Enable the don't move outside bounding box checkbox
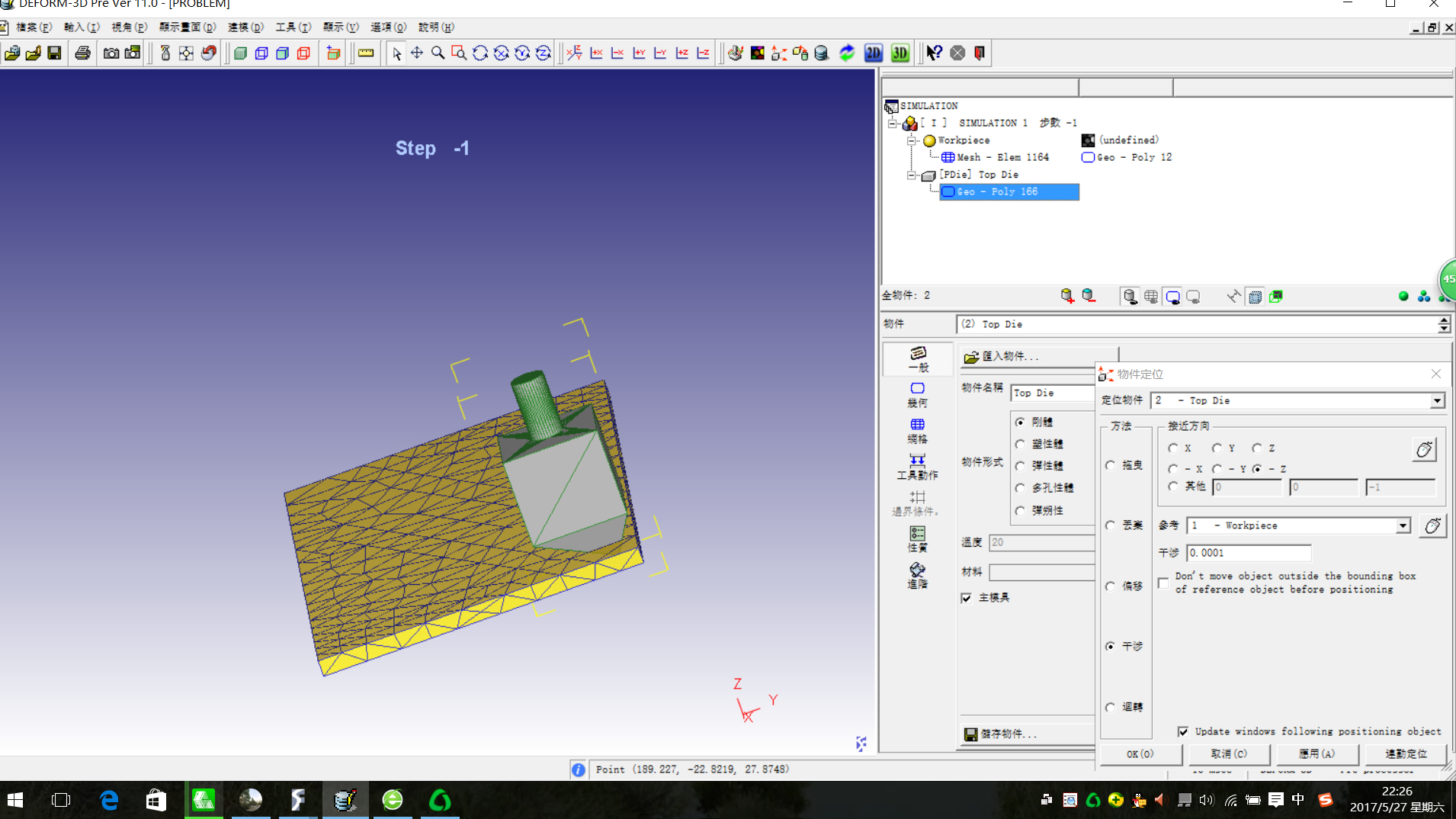Screen dimensions: 1456x819 [x=1163, y=583]
